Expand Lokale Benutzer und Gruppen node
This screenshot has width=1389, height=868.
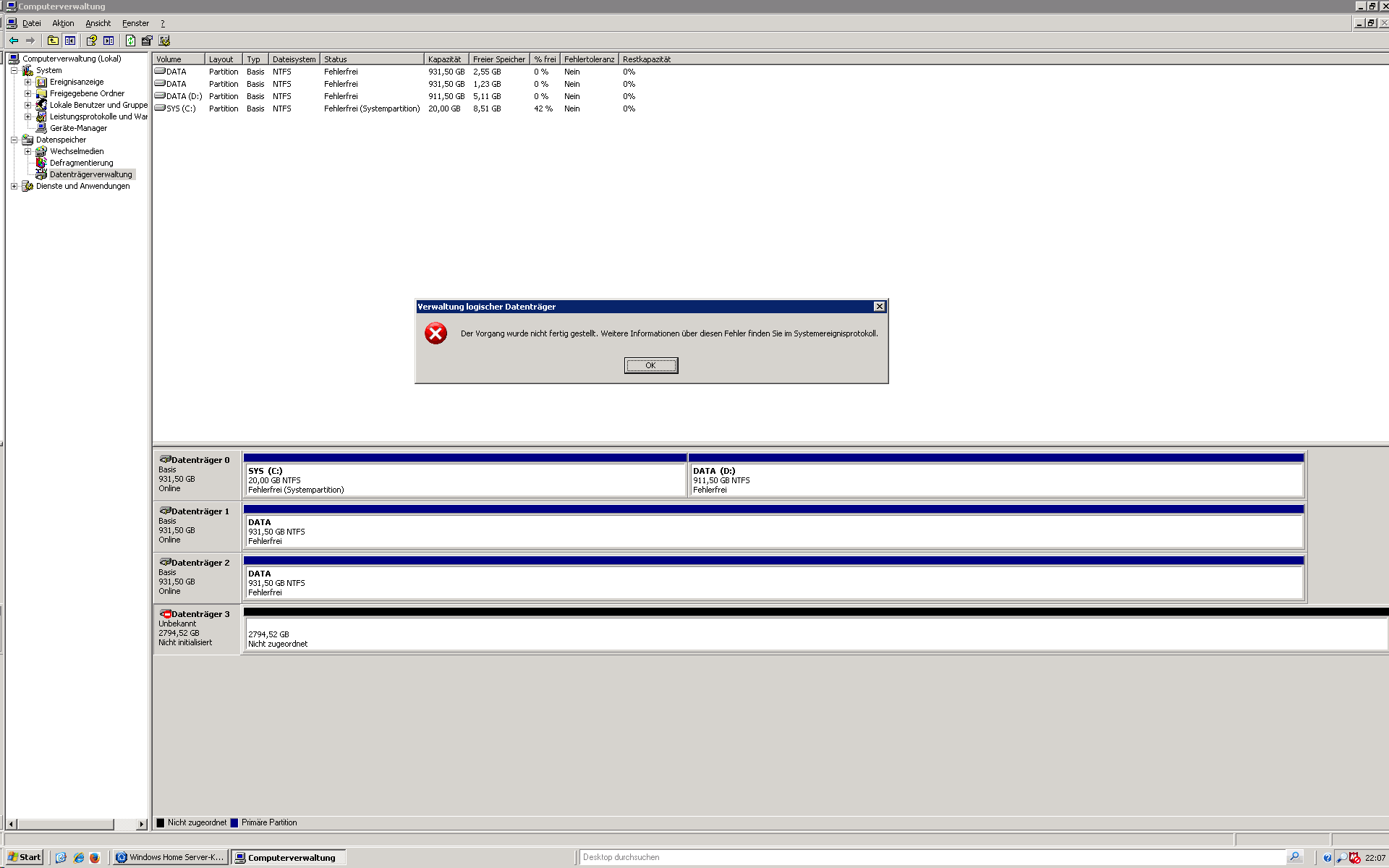point(27,105)
